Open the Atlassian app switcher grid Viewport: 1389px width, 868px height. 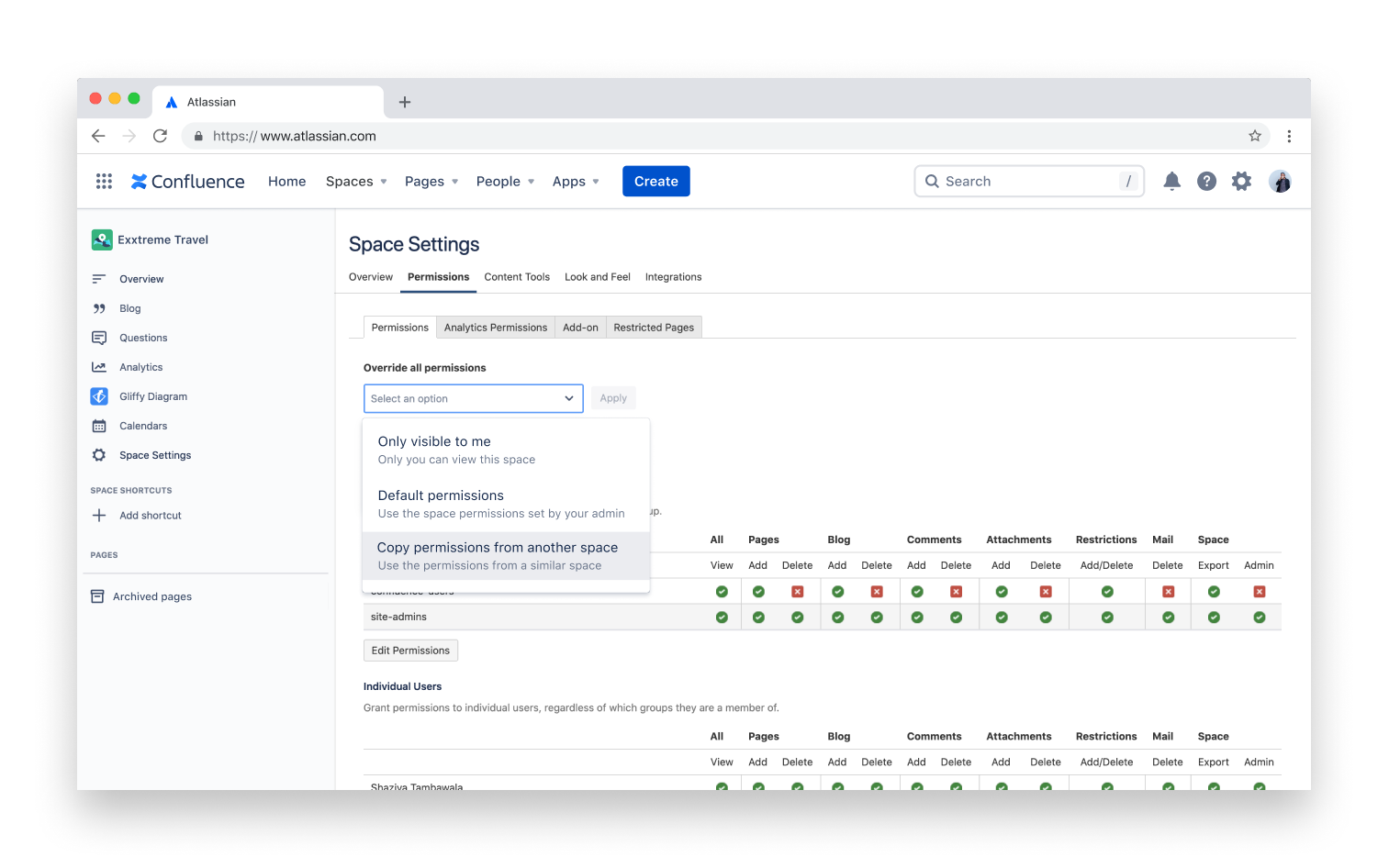coord(104,181)
